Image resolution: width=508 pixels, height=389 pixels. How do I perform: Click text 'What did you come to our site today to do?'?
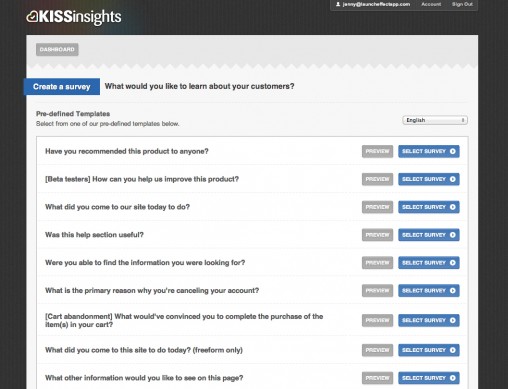coord(117,207)
